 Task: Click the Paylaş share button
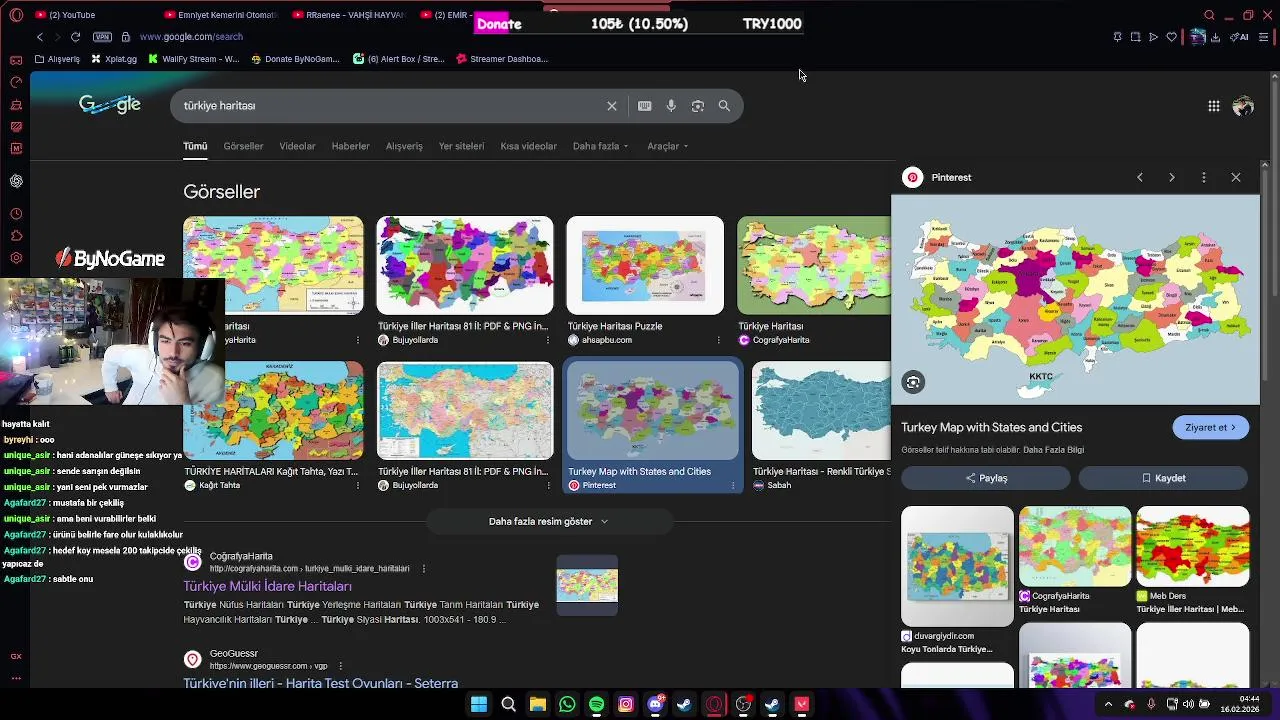tap(986, 478)
